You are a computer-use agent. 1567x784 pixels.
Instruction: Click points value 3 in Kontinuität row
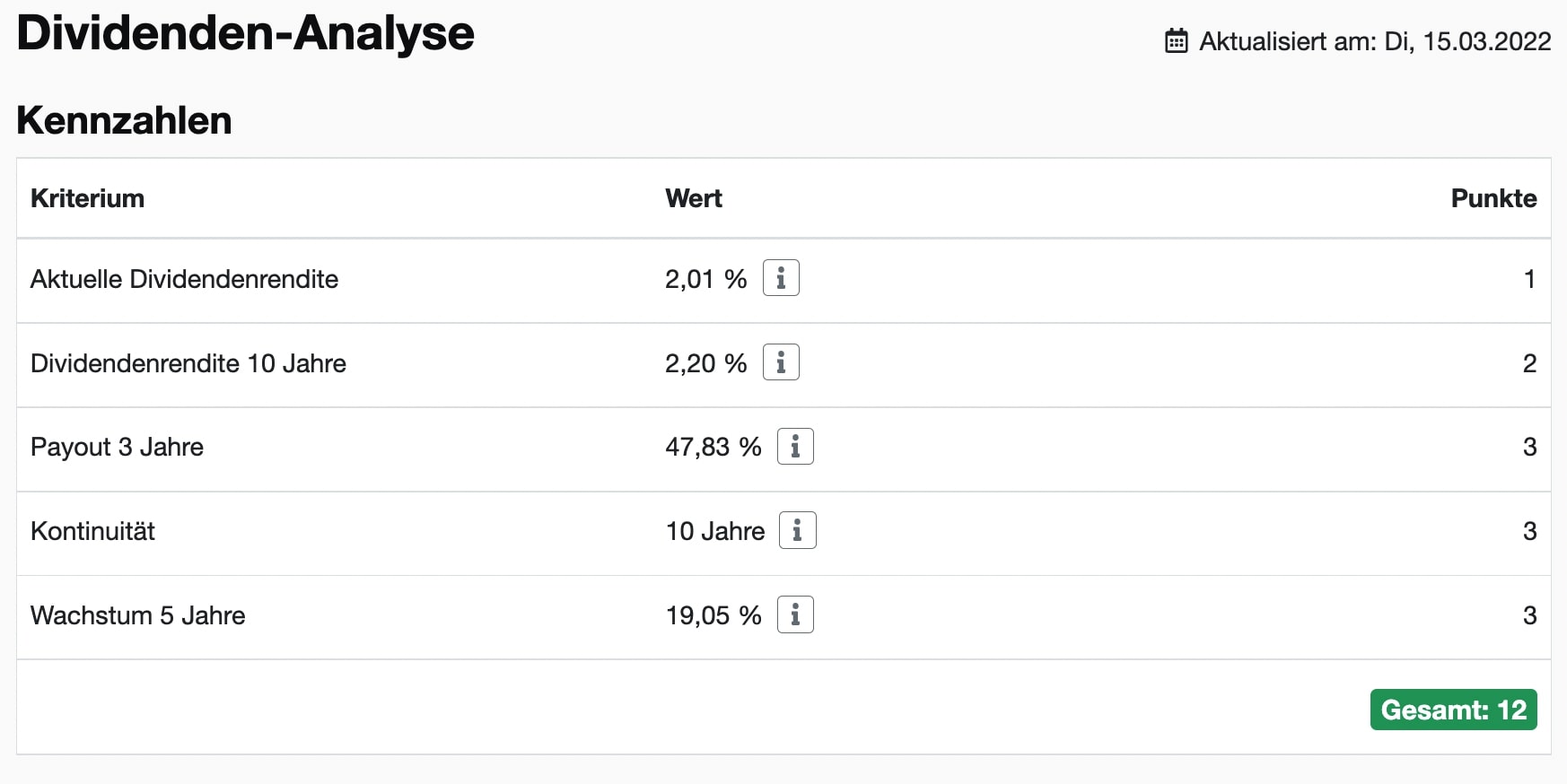tap(1530, 531)
